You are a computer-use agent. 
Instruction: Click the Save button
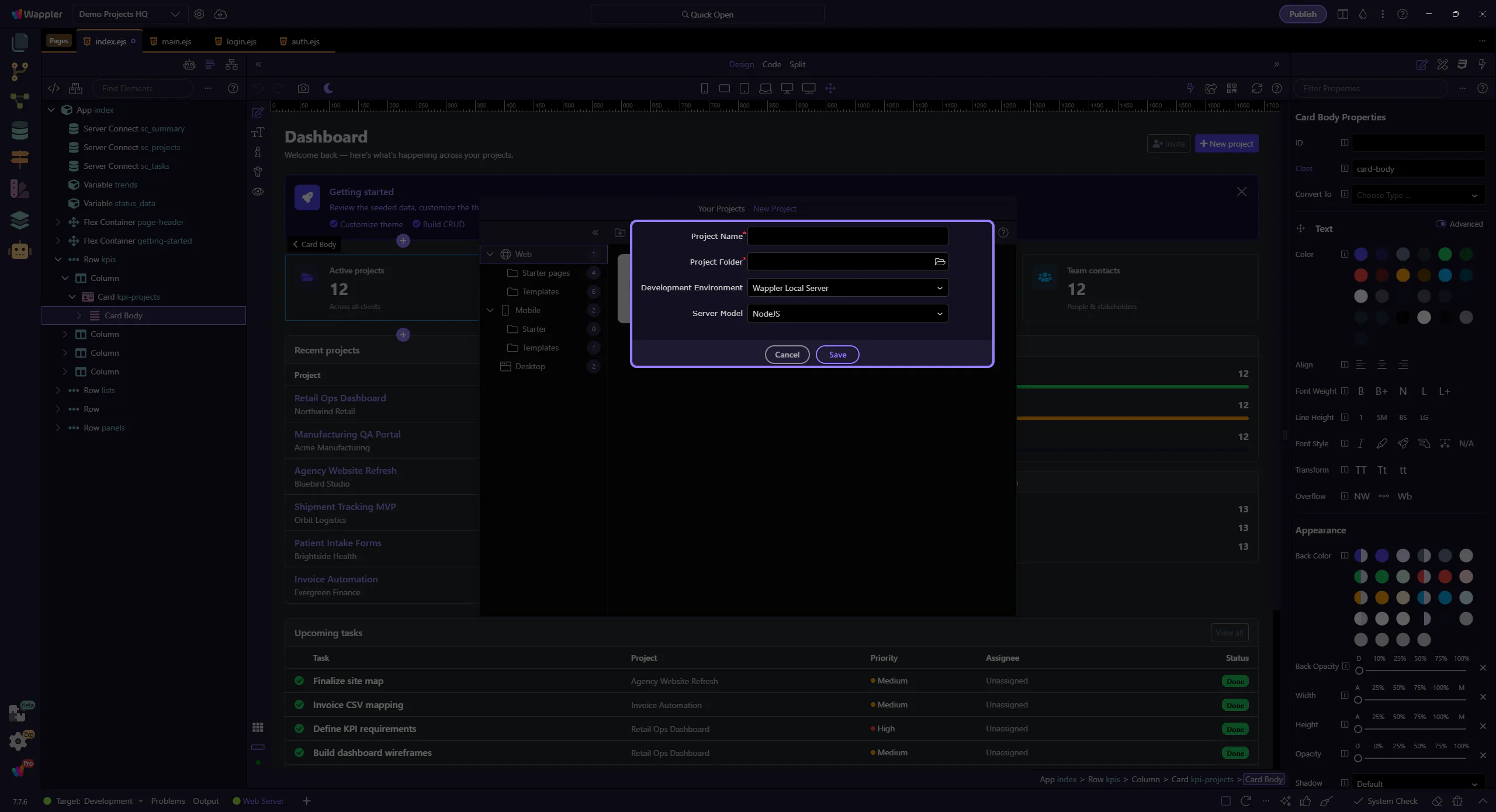pyautogui.click(x=837, y=355)
